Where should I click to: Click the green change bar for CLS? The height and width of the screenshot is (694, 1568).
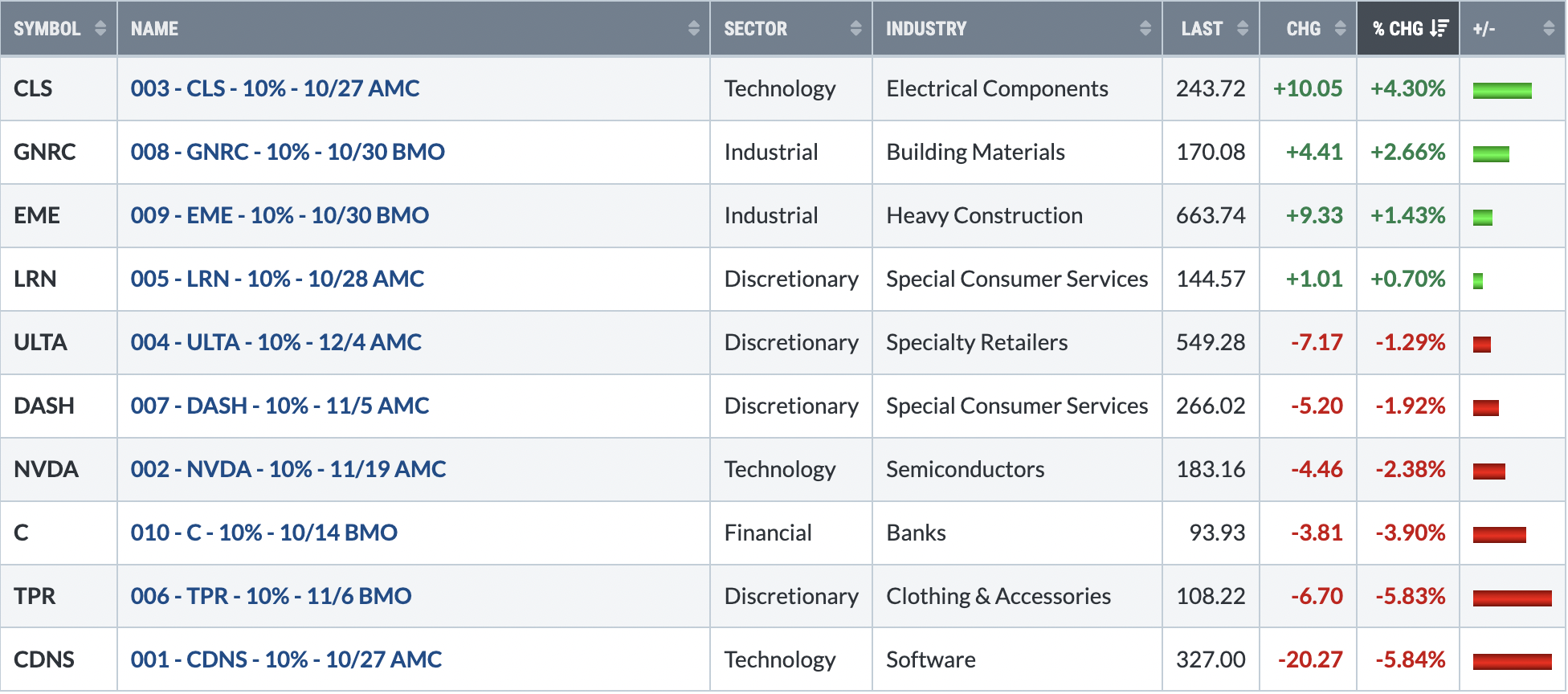[1502, 91]
